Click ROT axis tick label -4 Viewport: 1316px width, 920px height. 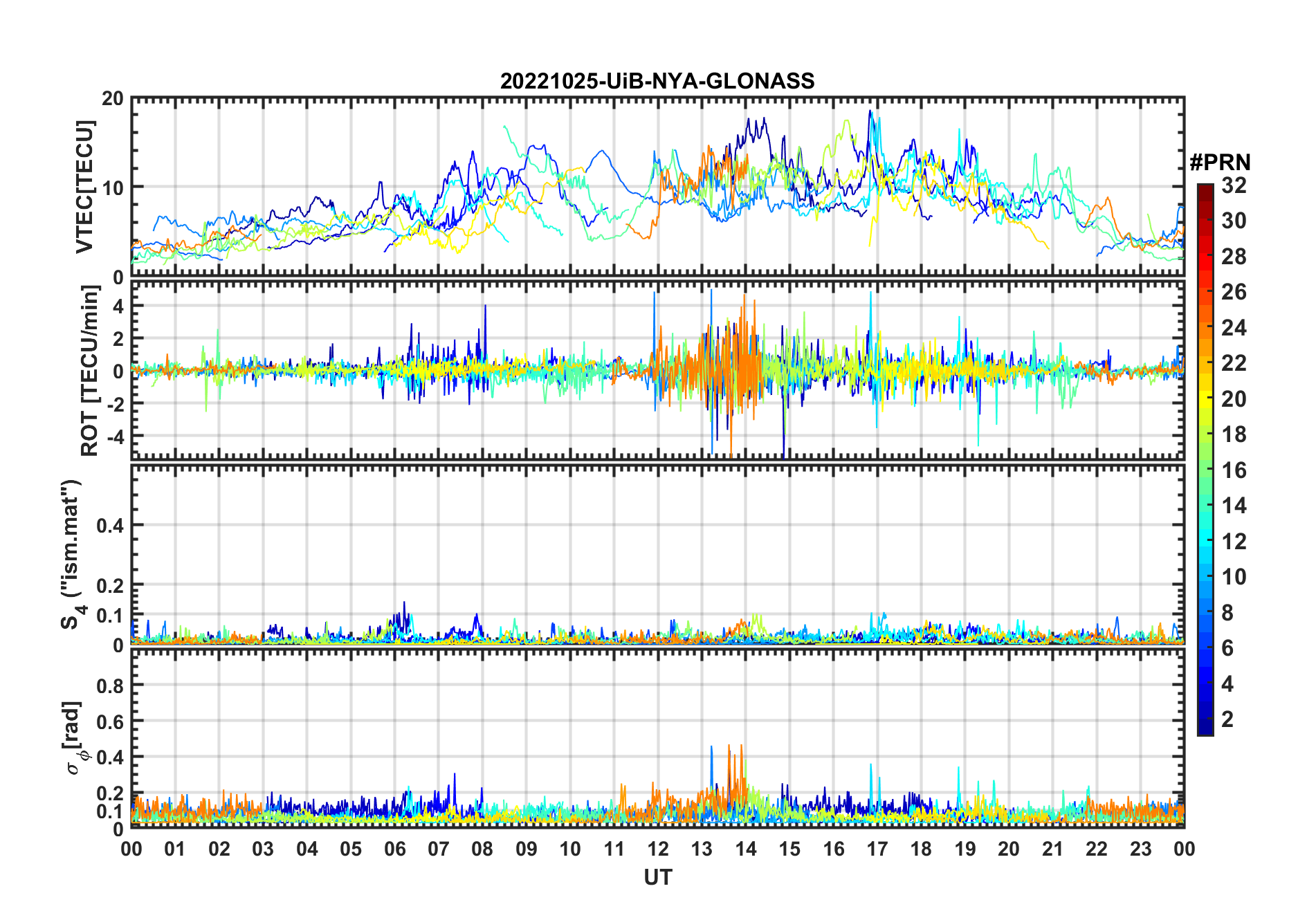click(117, 436)
